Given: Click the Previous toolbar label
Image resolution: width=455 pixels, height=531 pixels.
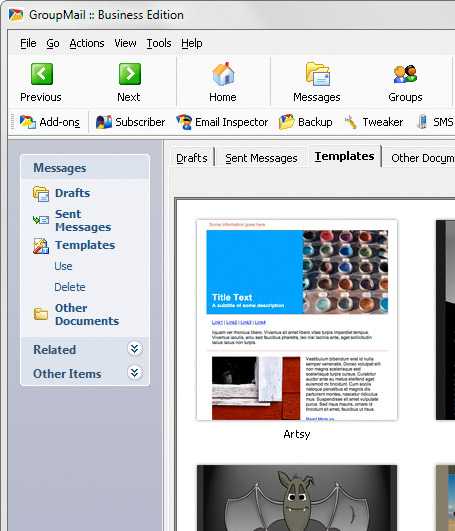Looking at the screenshot, I should click(41, 97).
